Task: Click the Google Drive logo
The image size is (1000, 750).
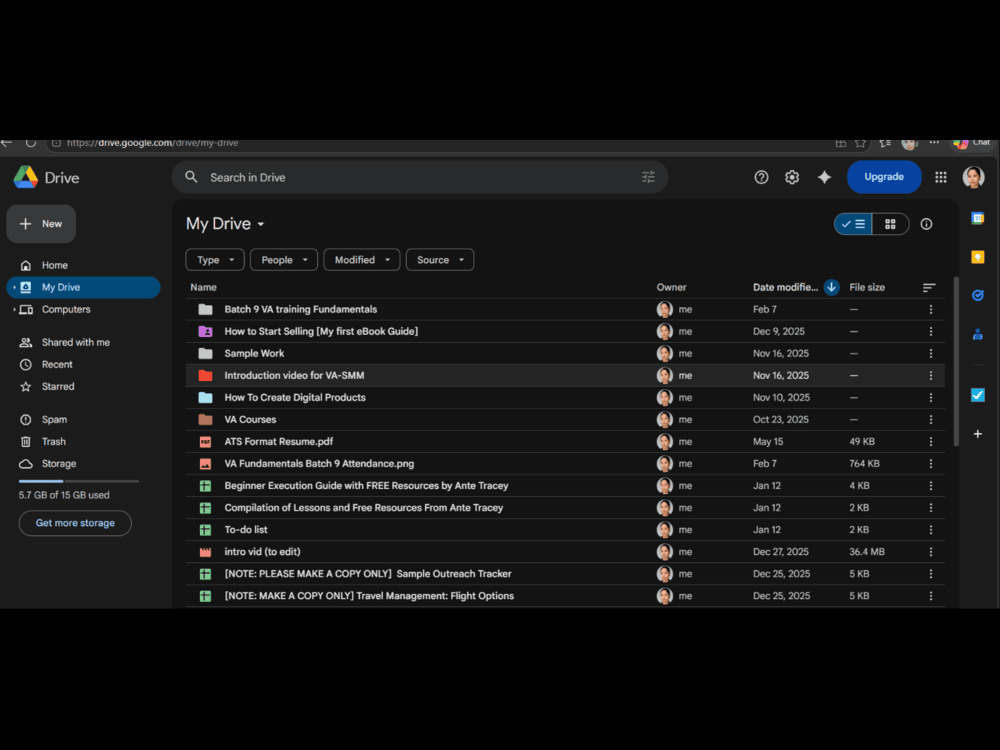Action: (x=26, y=177)
